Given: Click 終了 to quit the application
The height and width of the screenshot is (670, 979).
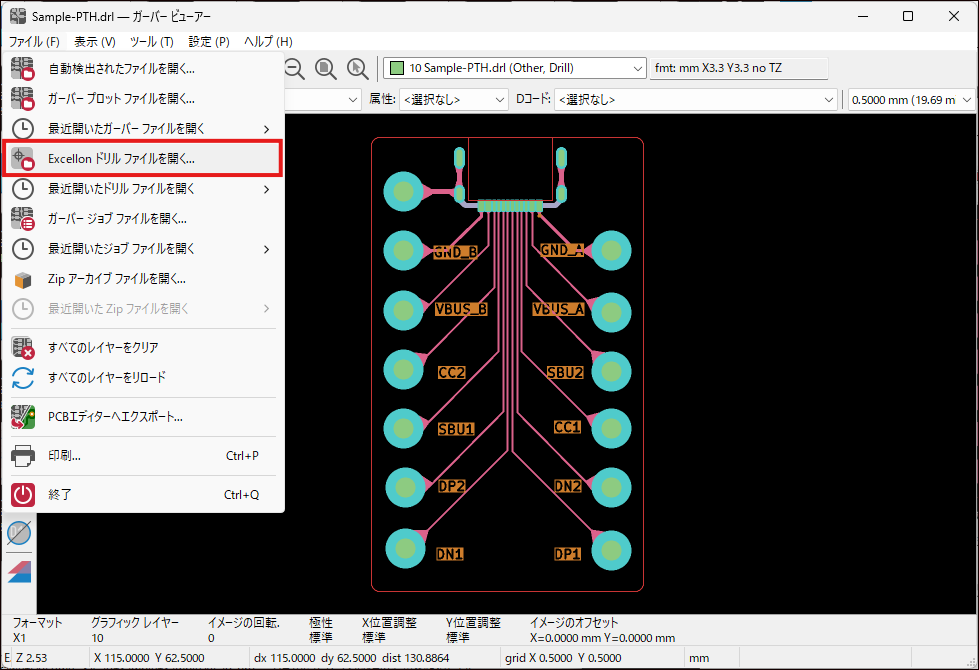Looking at the screenshot, I should tap(60, 494).
